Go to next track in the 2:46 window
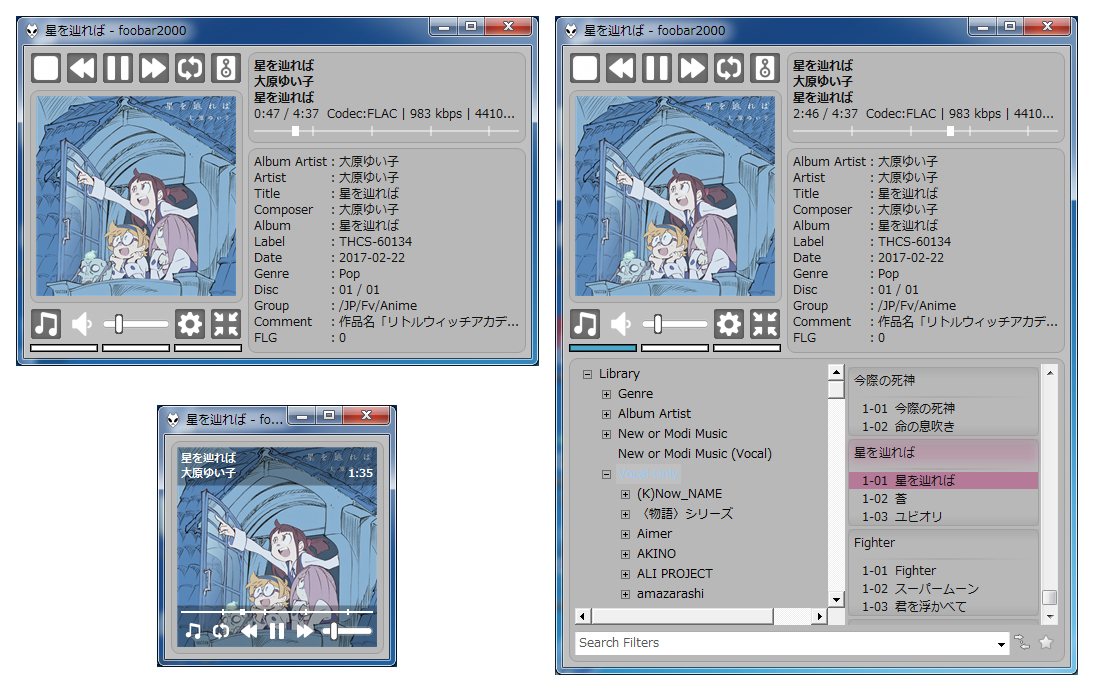The width and height of the screenshot is (1094, 691). click(x=692, y=68)
